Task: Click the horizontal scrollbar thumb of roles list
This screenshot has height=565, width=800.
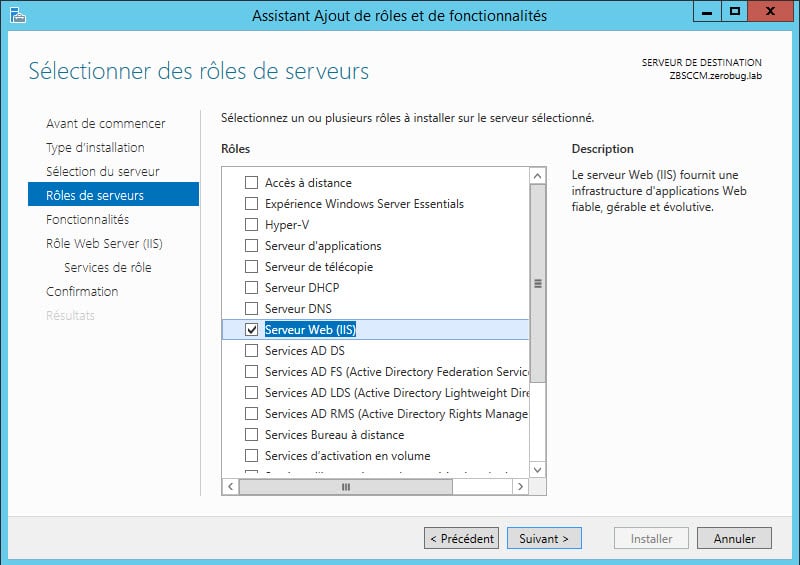Action: pos(345,486)
